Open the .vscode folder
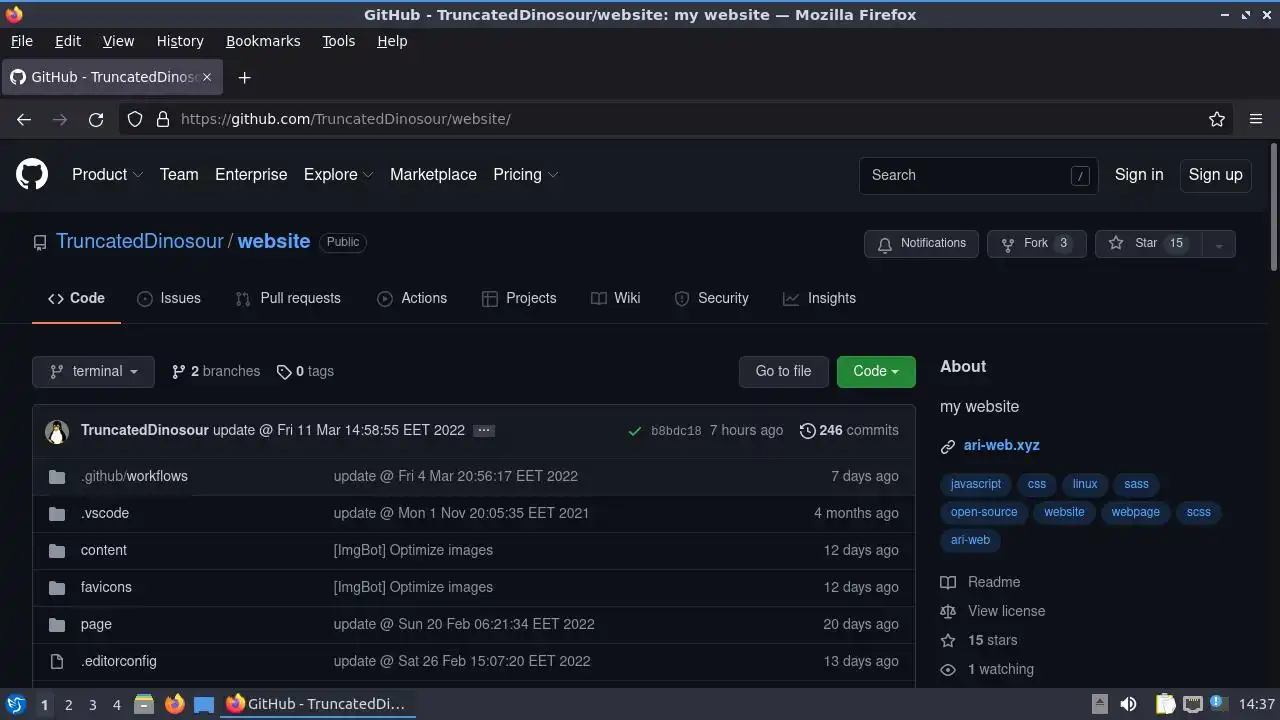The height and width of the screenshot is (720, 1280). (x=105, y=513)
